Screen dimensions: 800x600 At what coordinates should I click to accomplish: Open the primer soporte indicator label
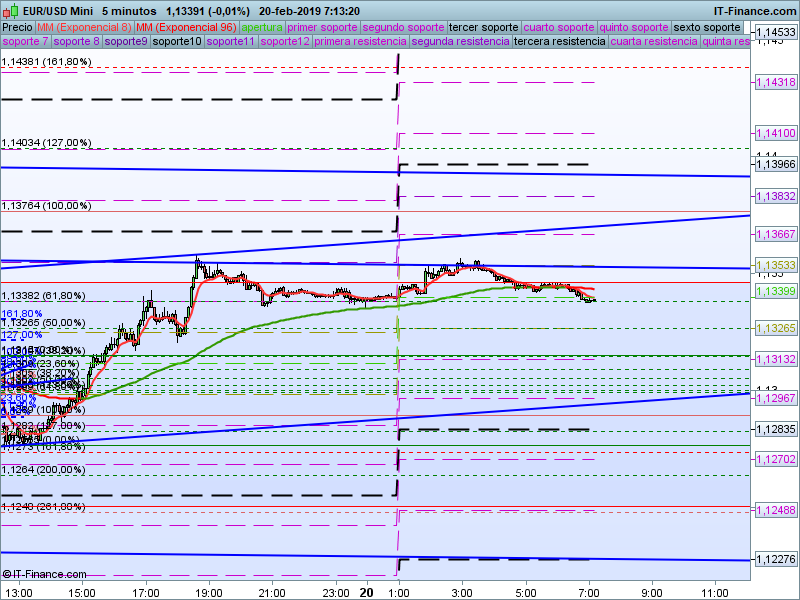click(x=322, y=27)
